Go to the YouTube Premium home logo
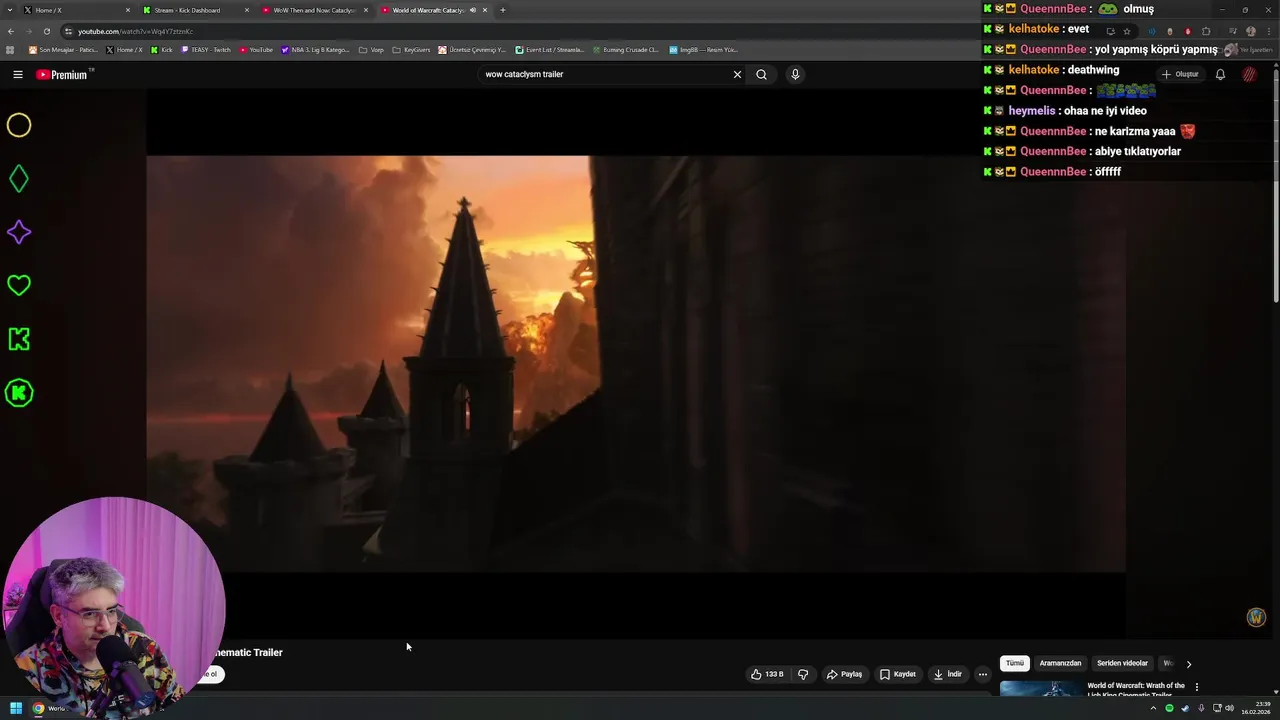The width and height of the screenshot is (1280, 720). tap(64, 74)
